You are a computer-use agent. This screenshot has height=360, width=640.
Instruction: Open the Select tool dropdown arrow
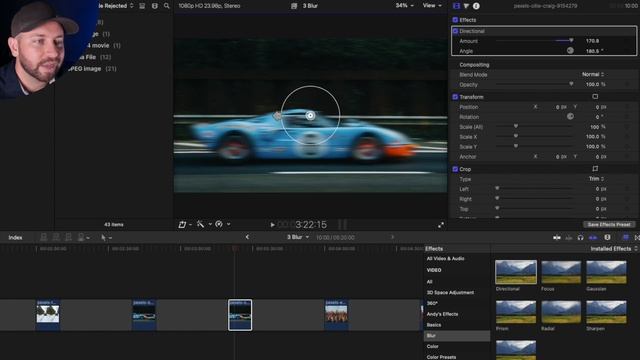[110, 238]
